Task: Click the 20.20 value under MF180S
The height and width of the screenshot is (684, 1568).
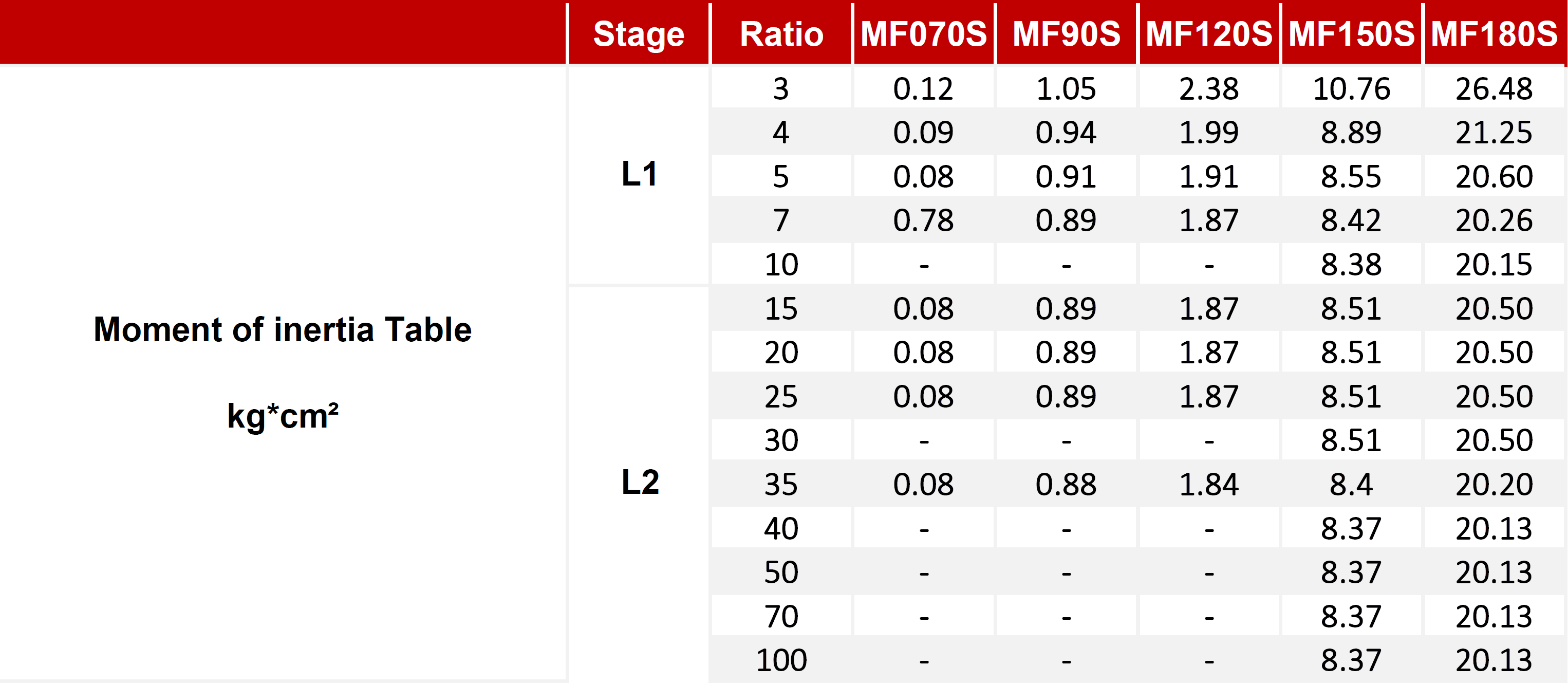Action: (x=1494, y=484)
